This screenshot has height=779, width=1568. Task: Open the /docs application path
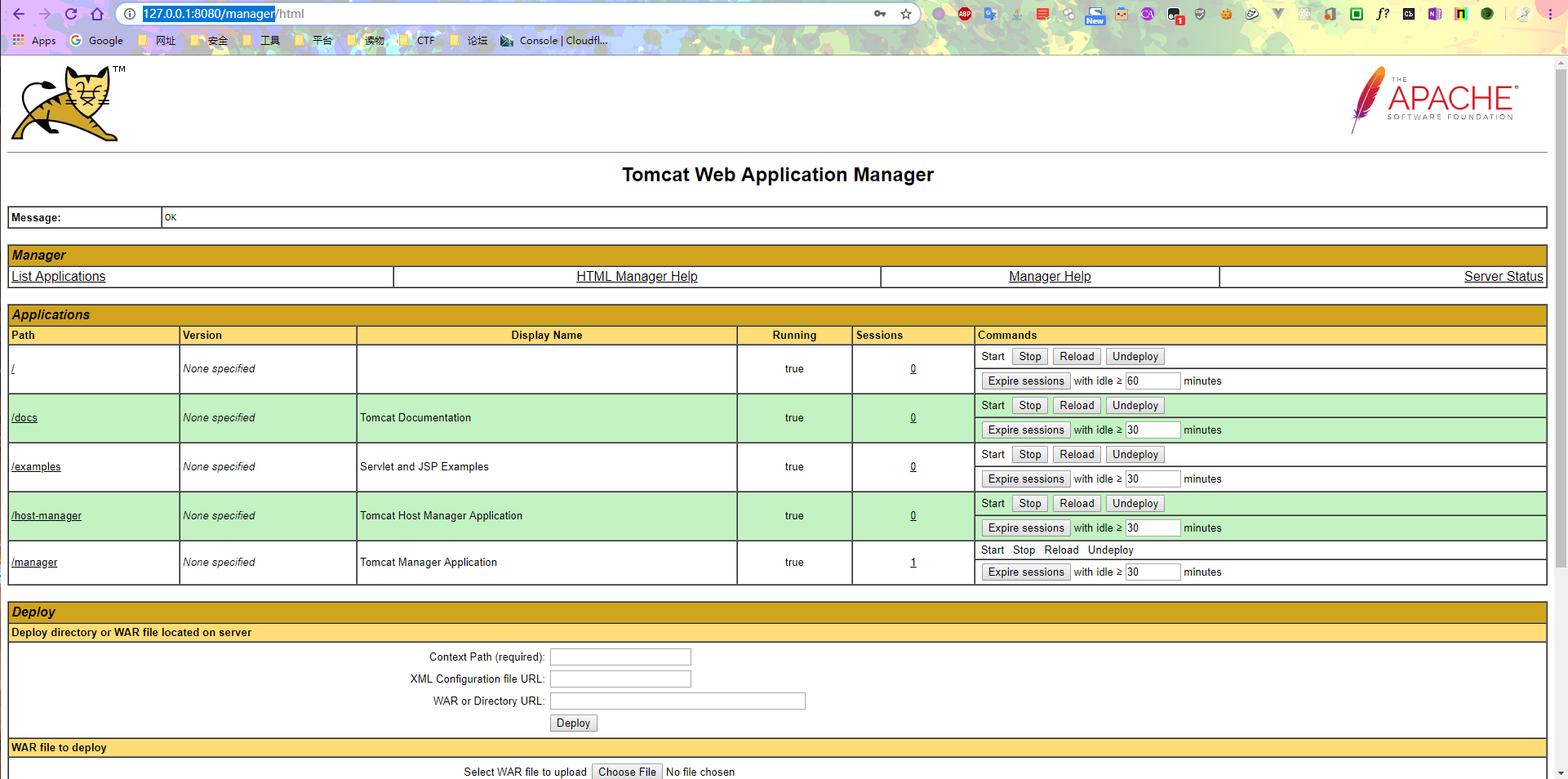[24, 417]
